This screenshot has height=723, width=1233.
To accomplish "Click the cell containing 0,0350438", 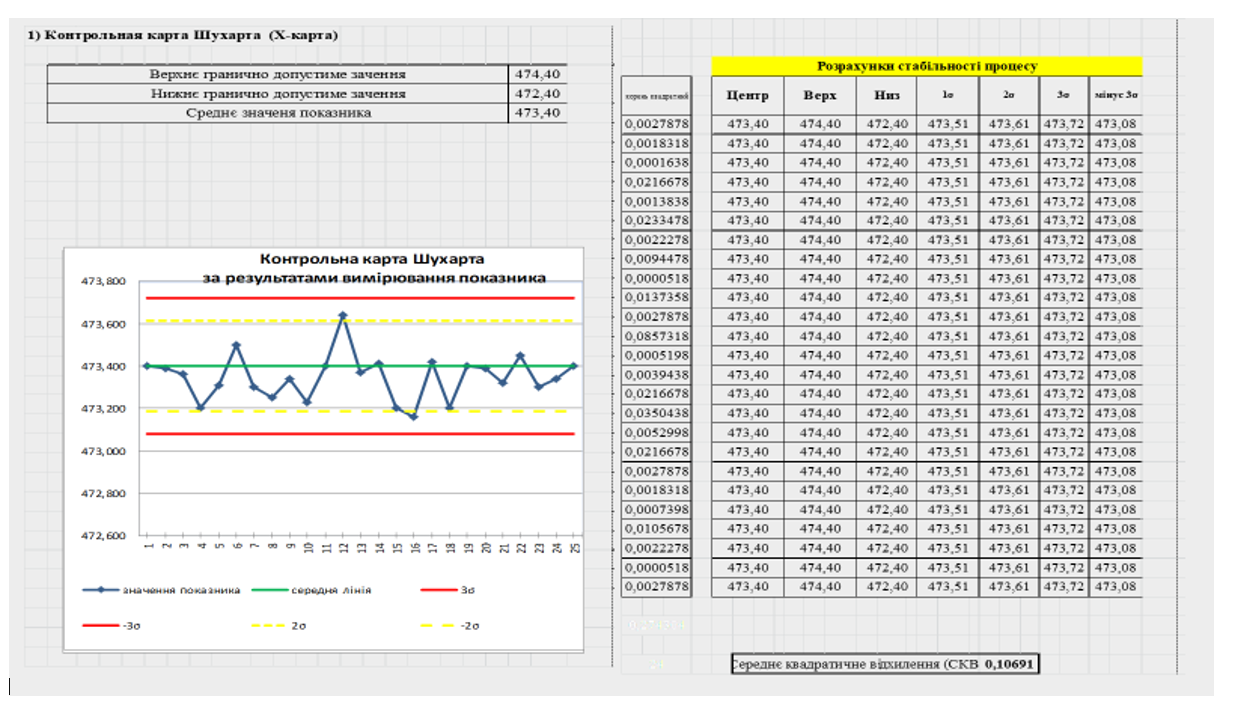I will [x=655, y=413].
